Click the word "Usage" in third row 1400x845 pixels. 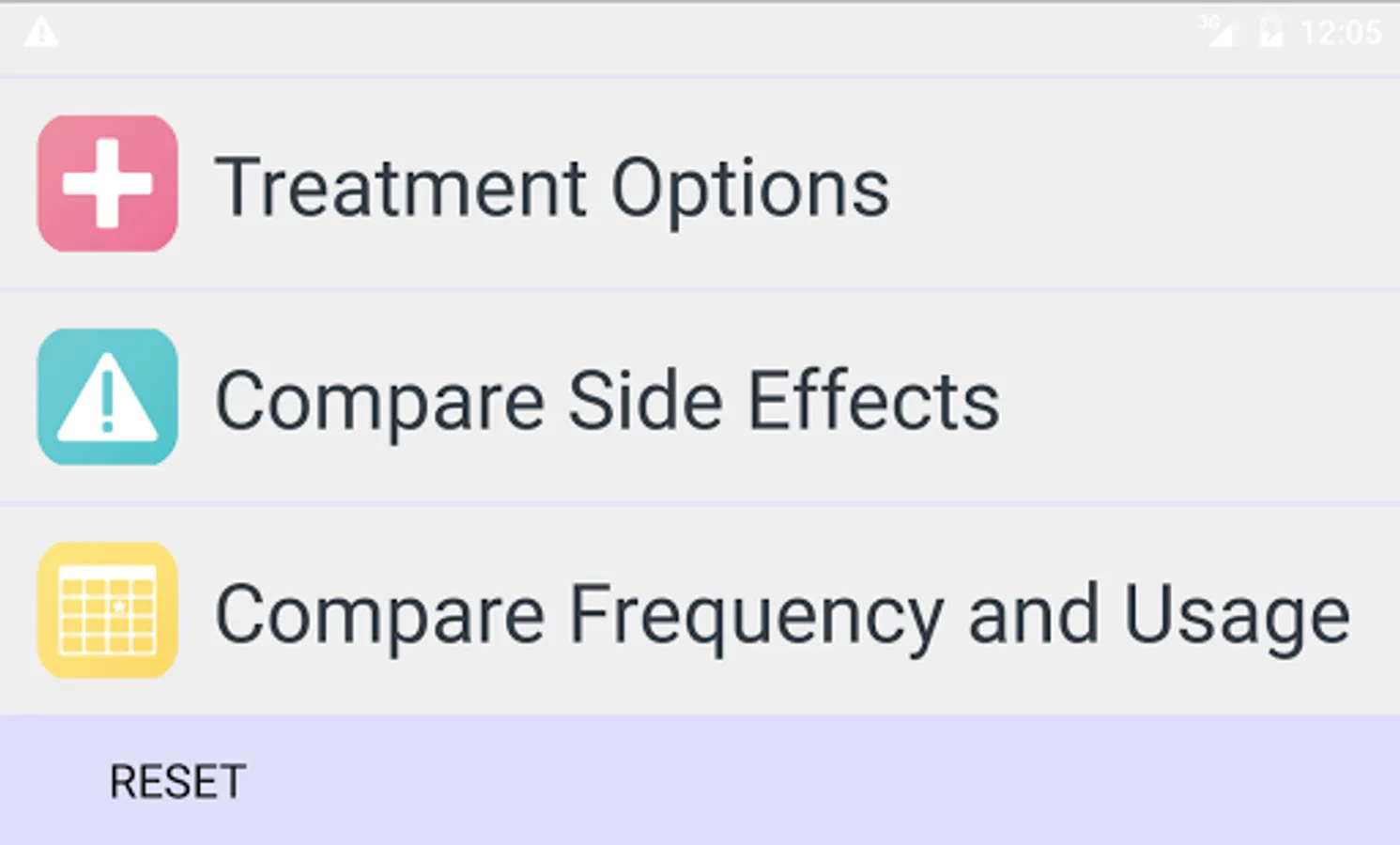[1237, 617]
